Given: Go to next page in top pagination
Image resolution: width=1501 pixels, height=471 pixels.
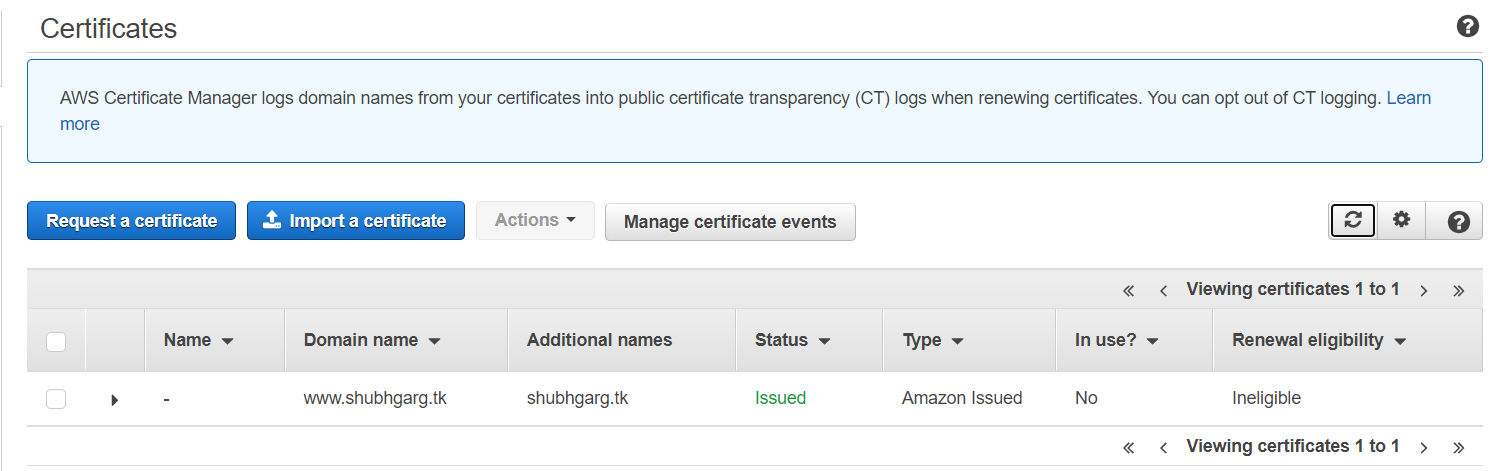Looking at the screenshot, I should click(1423, 291).
